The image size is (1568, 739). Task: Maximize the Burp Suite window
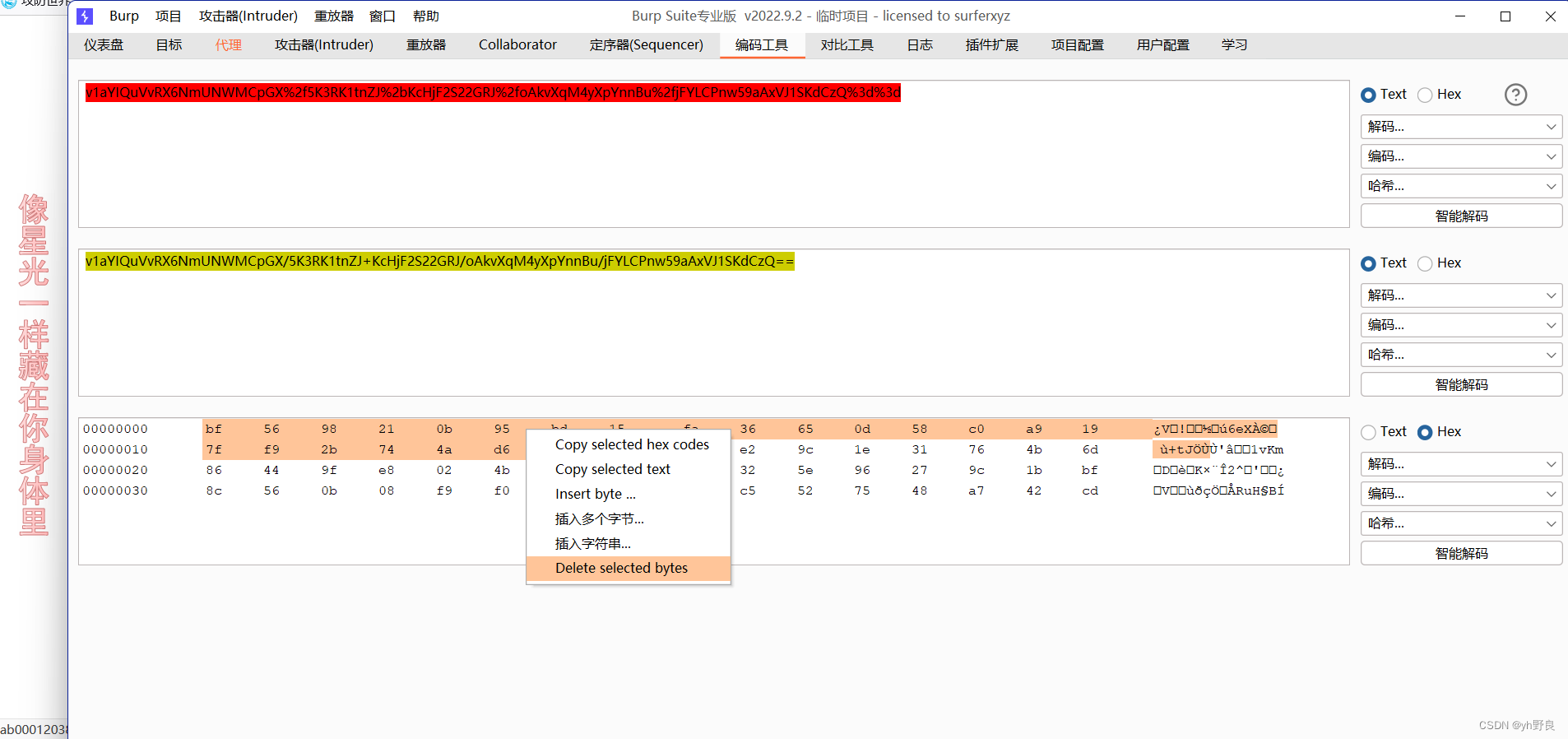[x=1505, y=16]
